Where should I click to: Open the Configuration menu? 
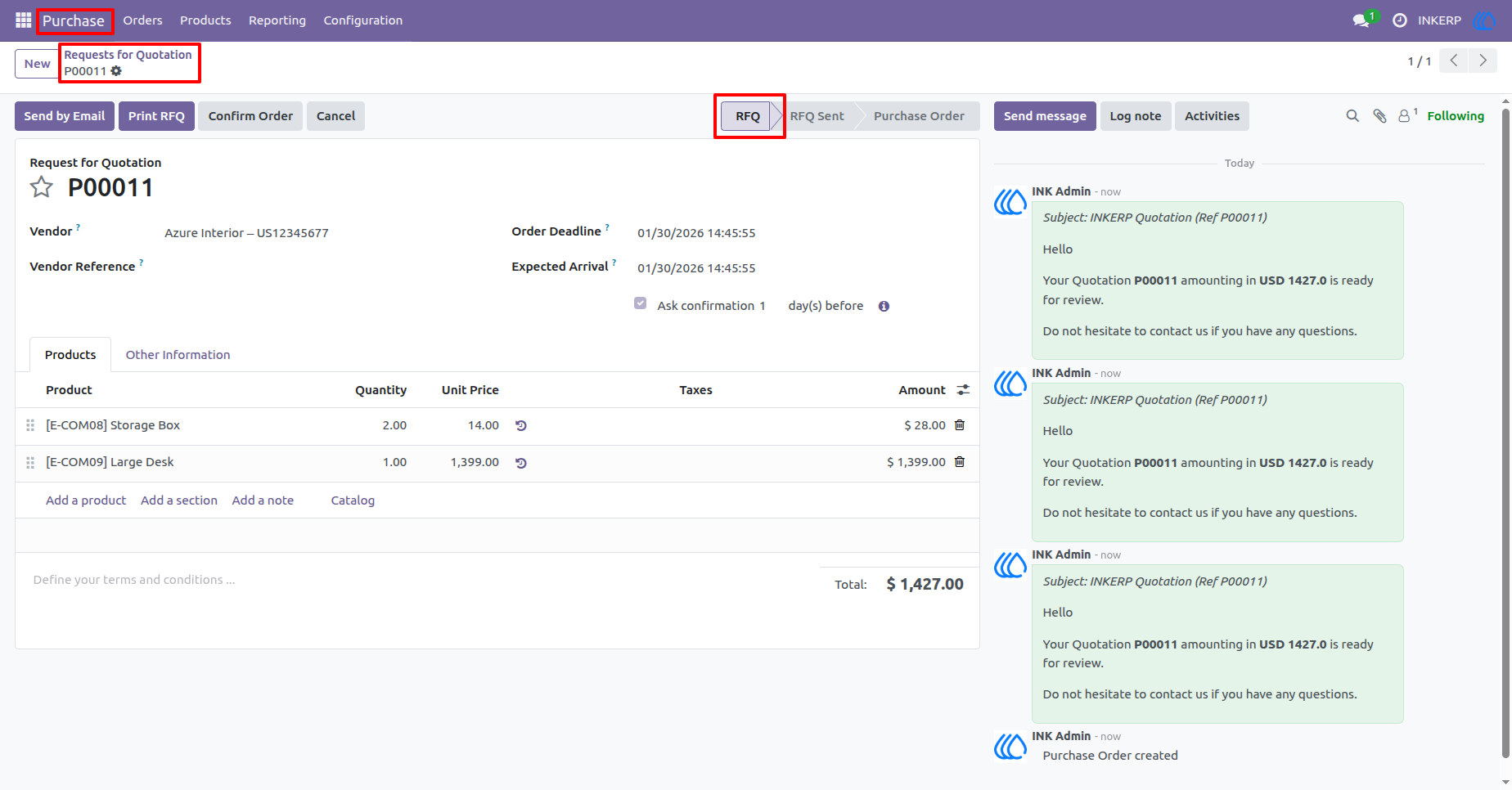pyautogui.click(x=363, y=20)
